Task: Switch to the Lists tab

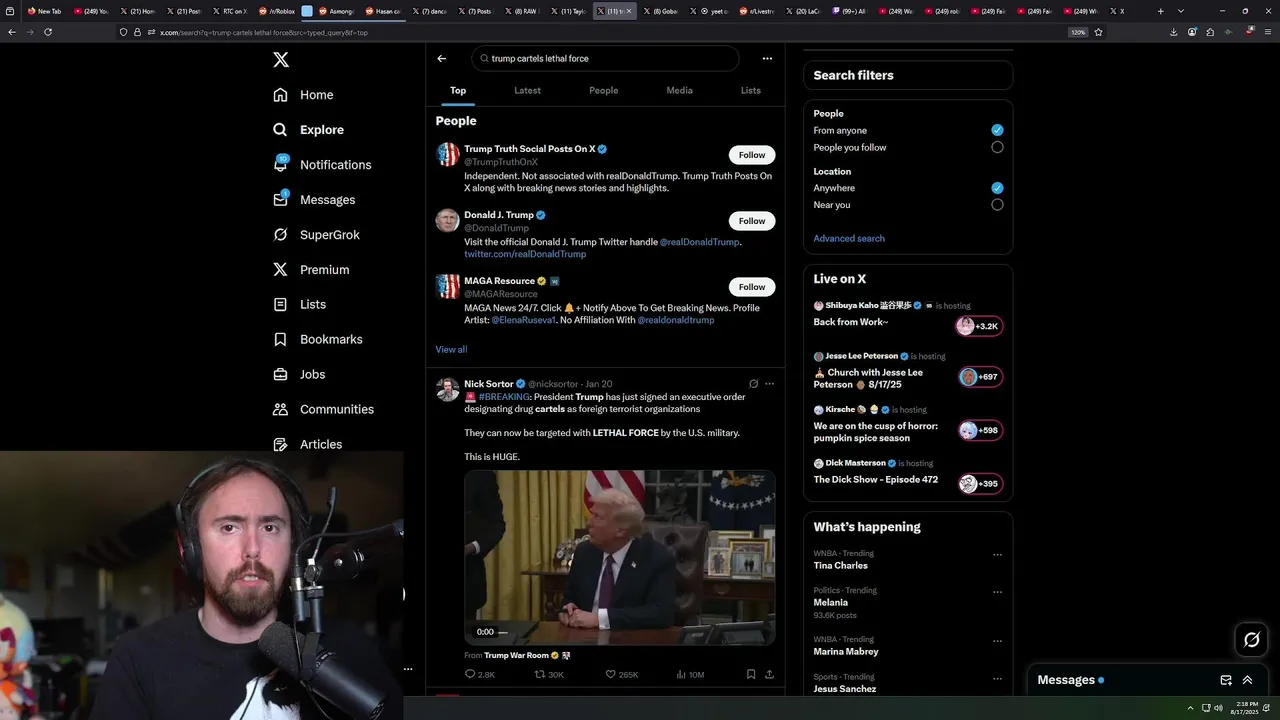Action: tap(750, 90)
